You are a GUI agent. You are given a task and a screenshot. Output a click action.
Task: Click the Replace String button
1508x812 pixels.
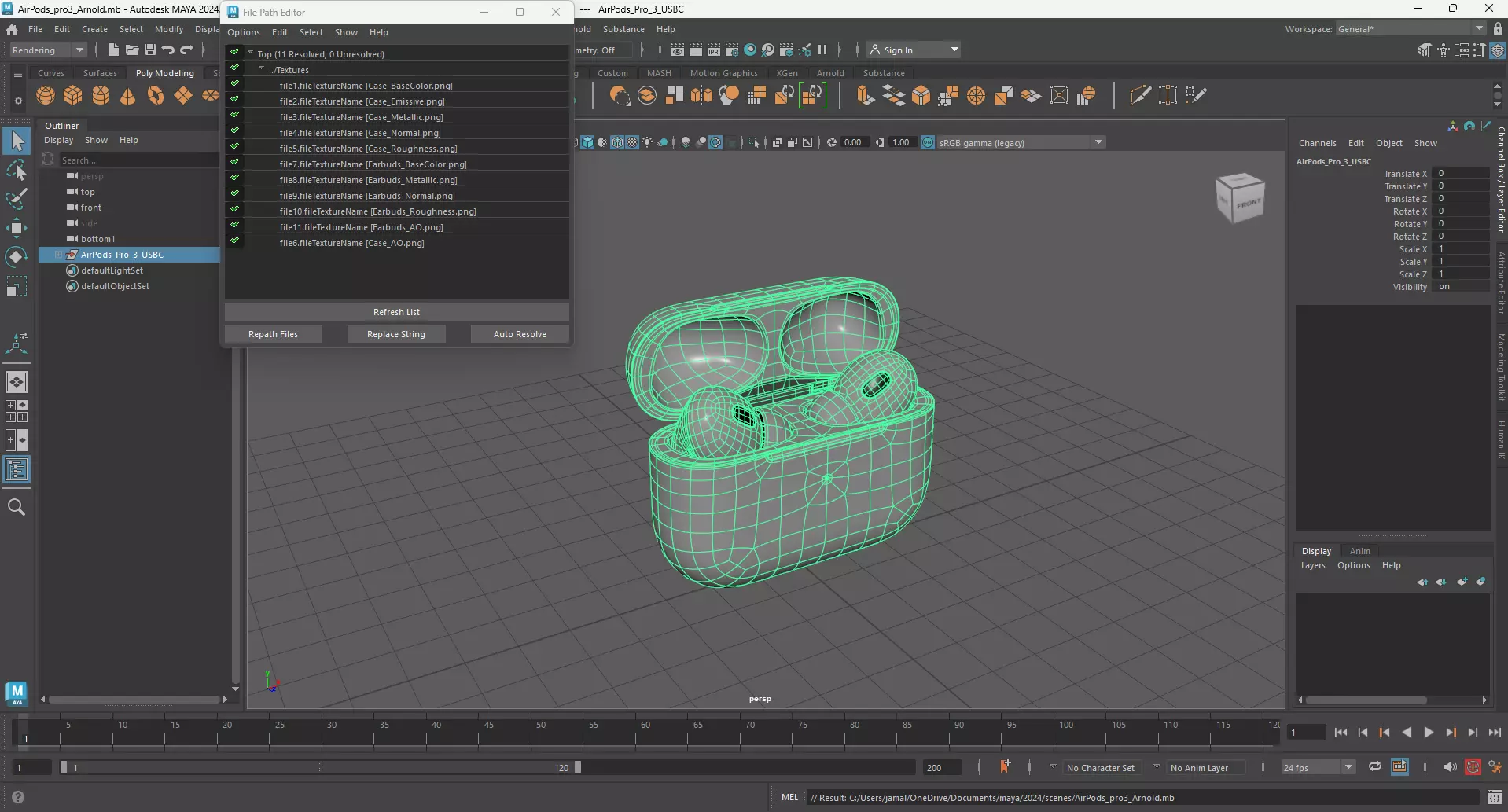pos(396,334)
